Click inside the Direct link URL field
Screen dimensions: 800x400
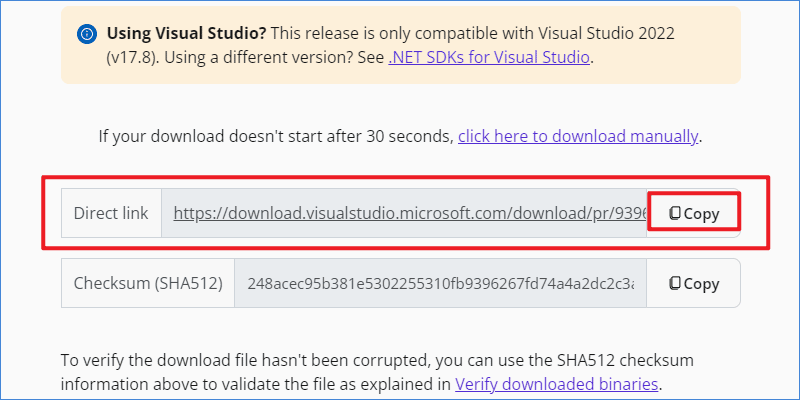click(404, 213)
